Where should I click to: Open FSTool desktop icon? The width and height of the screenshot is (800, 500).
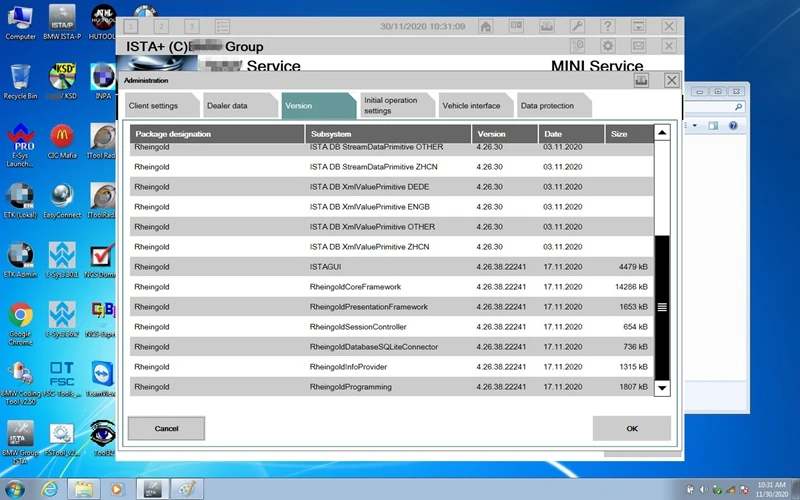click(62, 439)
